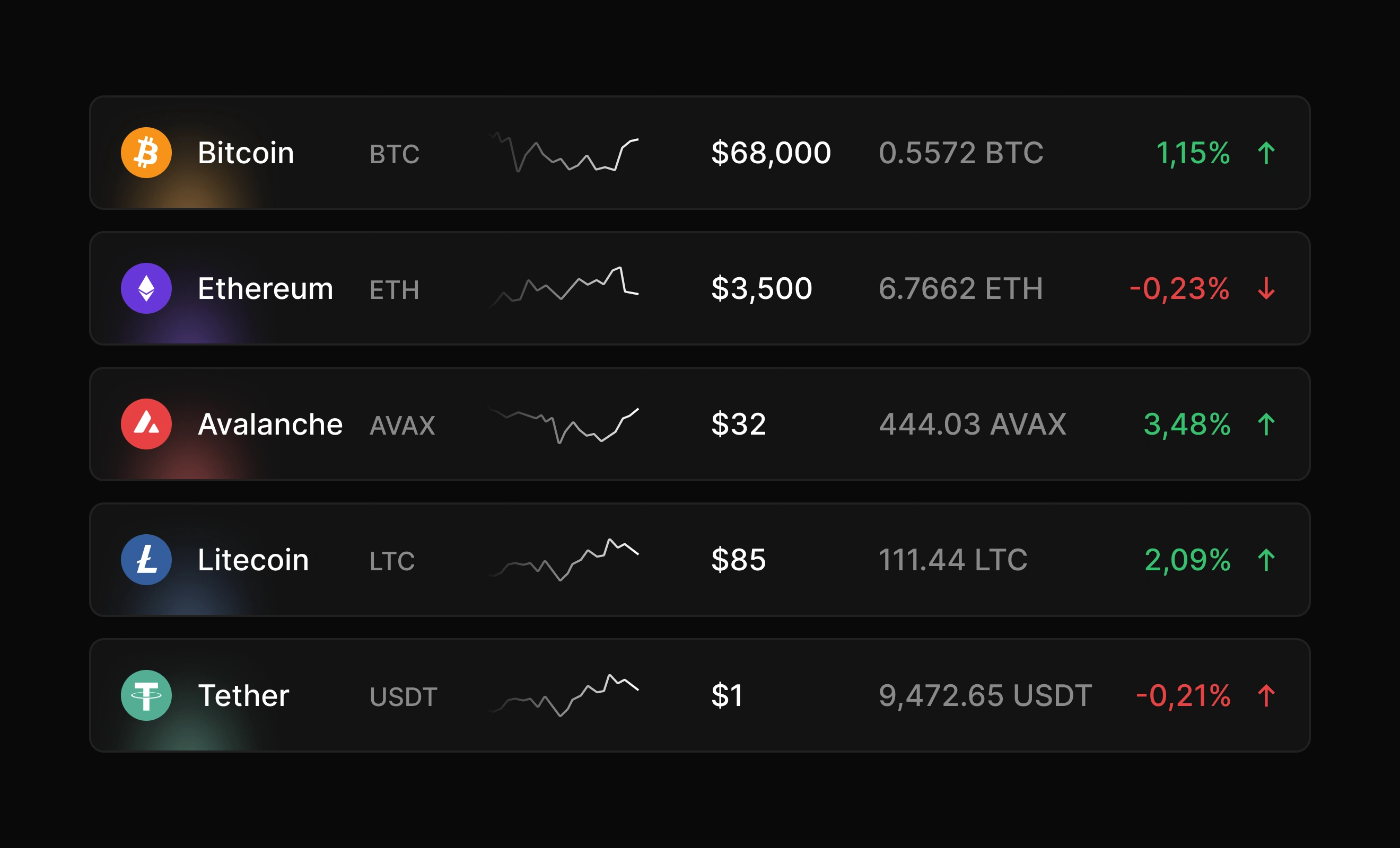Click the 444.03 AVAX holdings amount
This screenshot has width=1400, height=848.
coord(973,425)
